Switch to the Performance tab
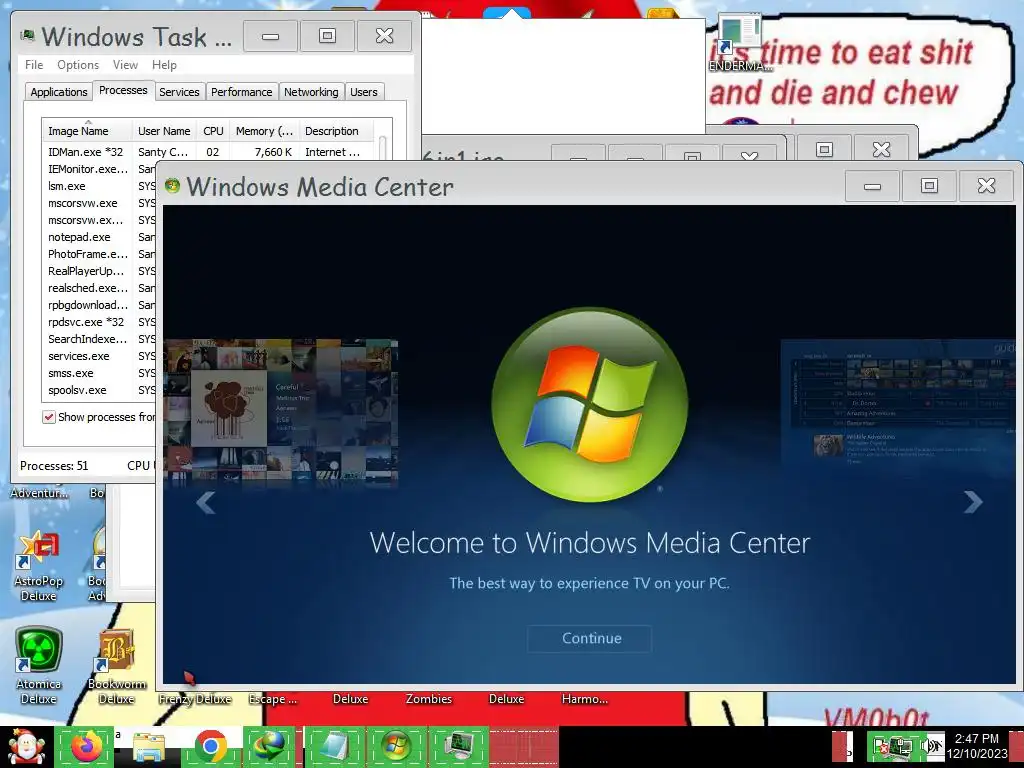Viewport: 1024px width, 768px height. 241,92
